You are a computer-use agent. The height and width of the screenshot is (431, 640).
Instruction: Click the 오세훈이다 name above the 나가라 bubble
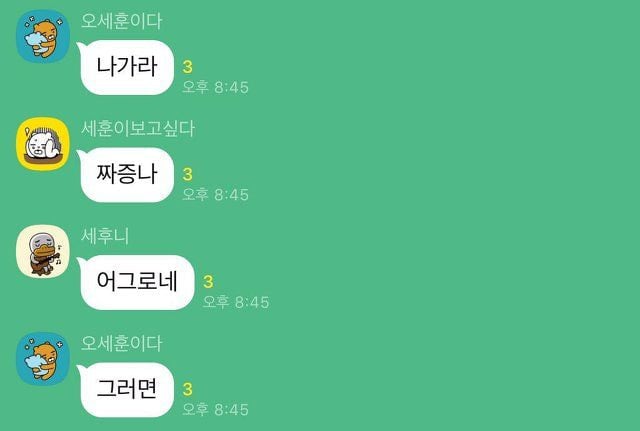tap(121, 21)
